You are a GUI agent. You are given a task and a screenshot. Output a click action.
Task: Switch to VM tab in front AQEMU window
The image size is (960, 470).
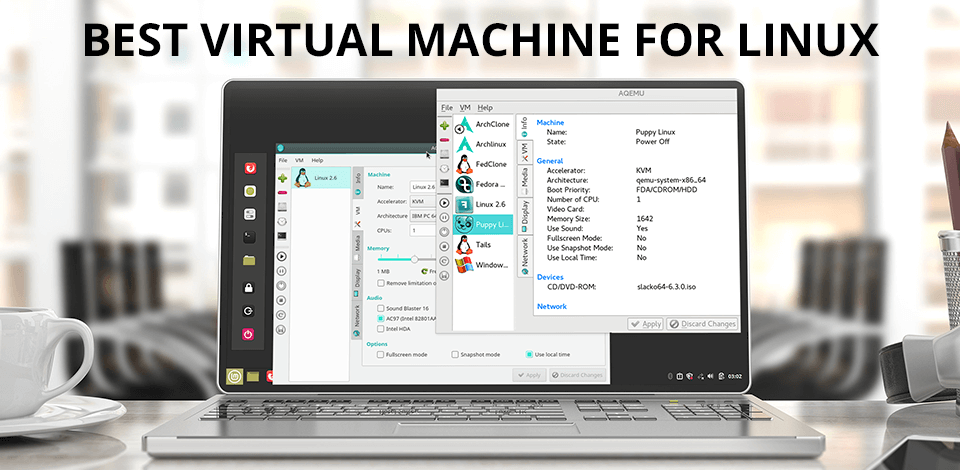[524, 152]
